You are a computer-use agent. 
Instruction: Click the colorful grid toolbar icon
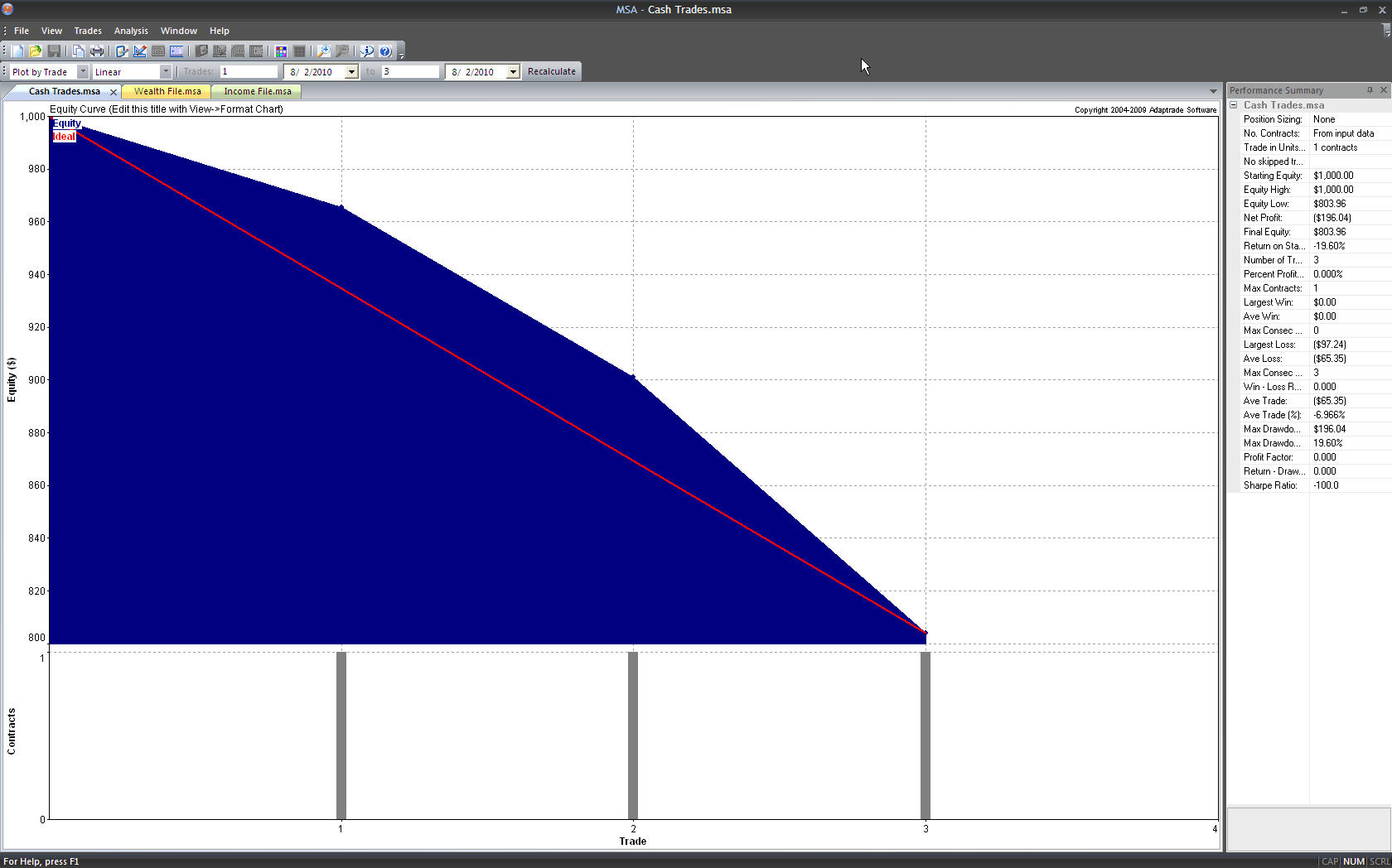click(x=281, y=51)
